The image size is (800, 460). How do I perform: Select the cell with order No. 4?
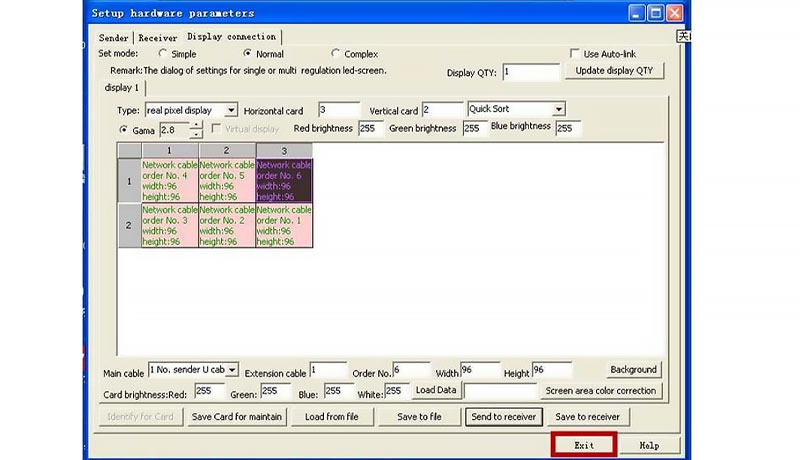click(x=170, y=181)
